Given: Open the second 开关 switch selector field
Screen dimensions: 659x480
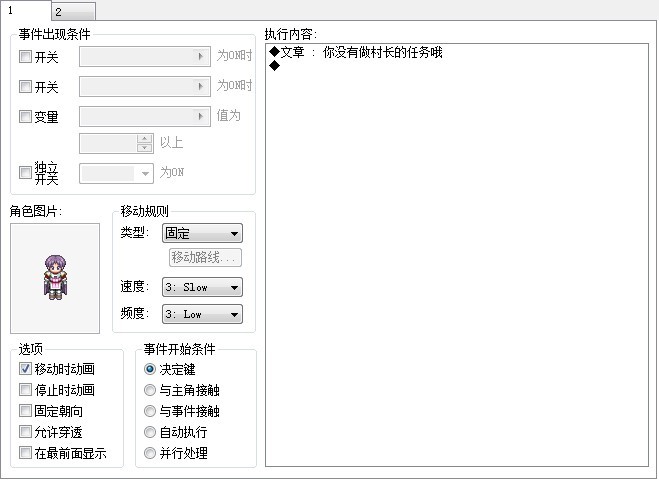Looking at the screenshot, I should point(145,87).
